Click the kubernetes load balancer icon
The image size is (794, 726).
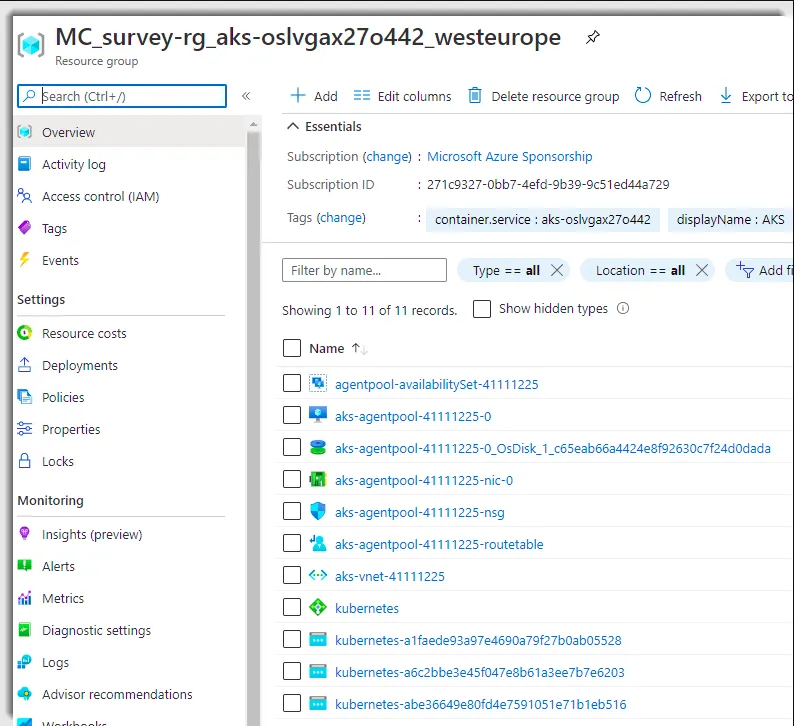pyautogui.click(x=318, y=607)
